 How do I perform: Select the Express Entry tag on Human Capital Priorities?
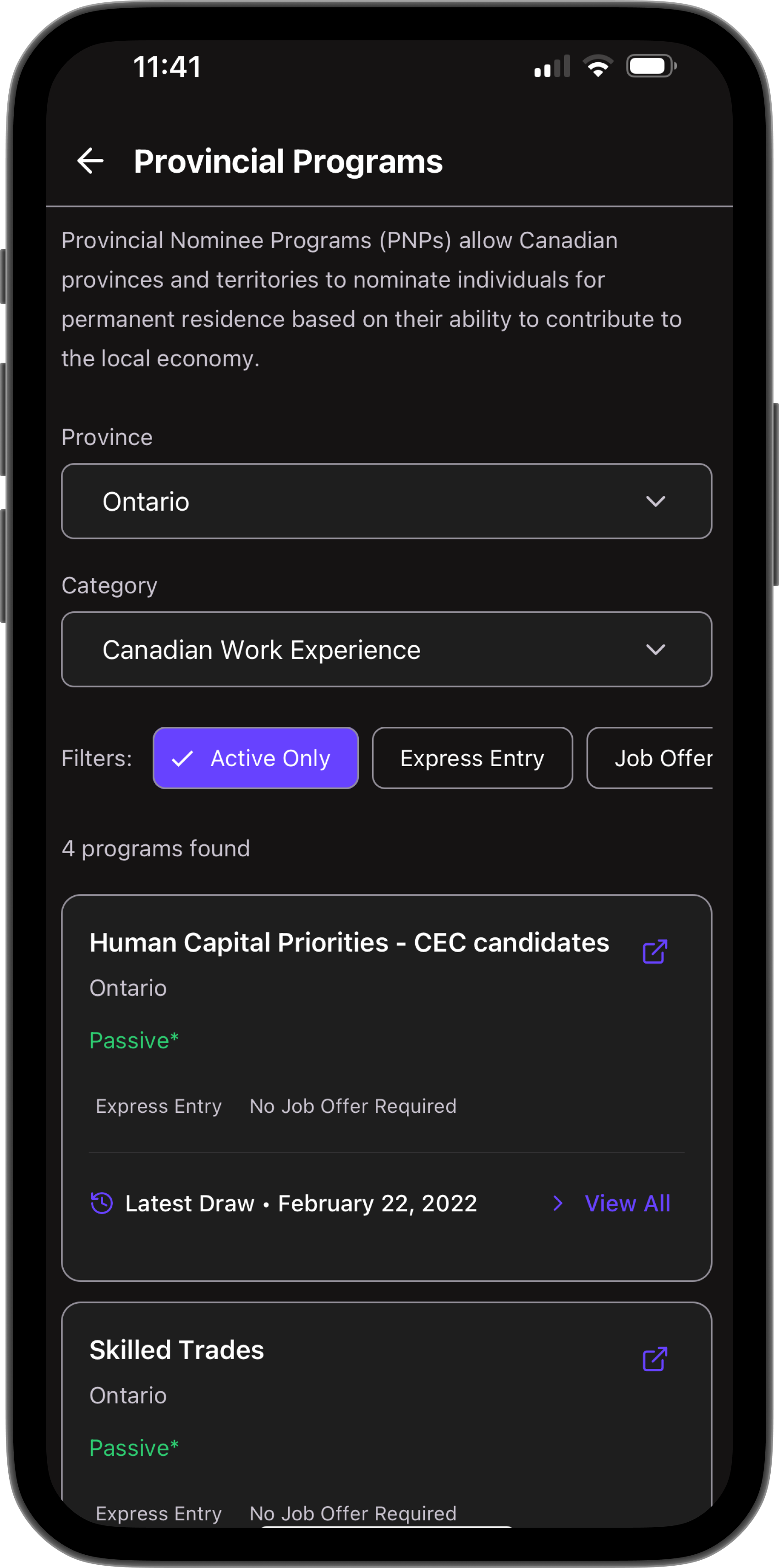(x=159, y=1106)
